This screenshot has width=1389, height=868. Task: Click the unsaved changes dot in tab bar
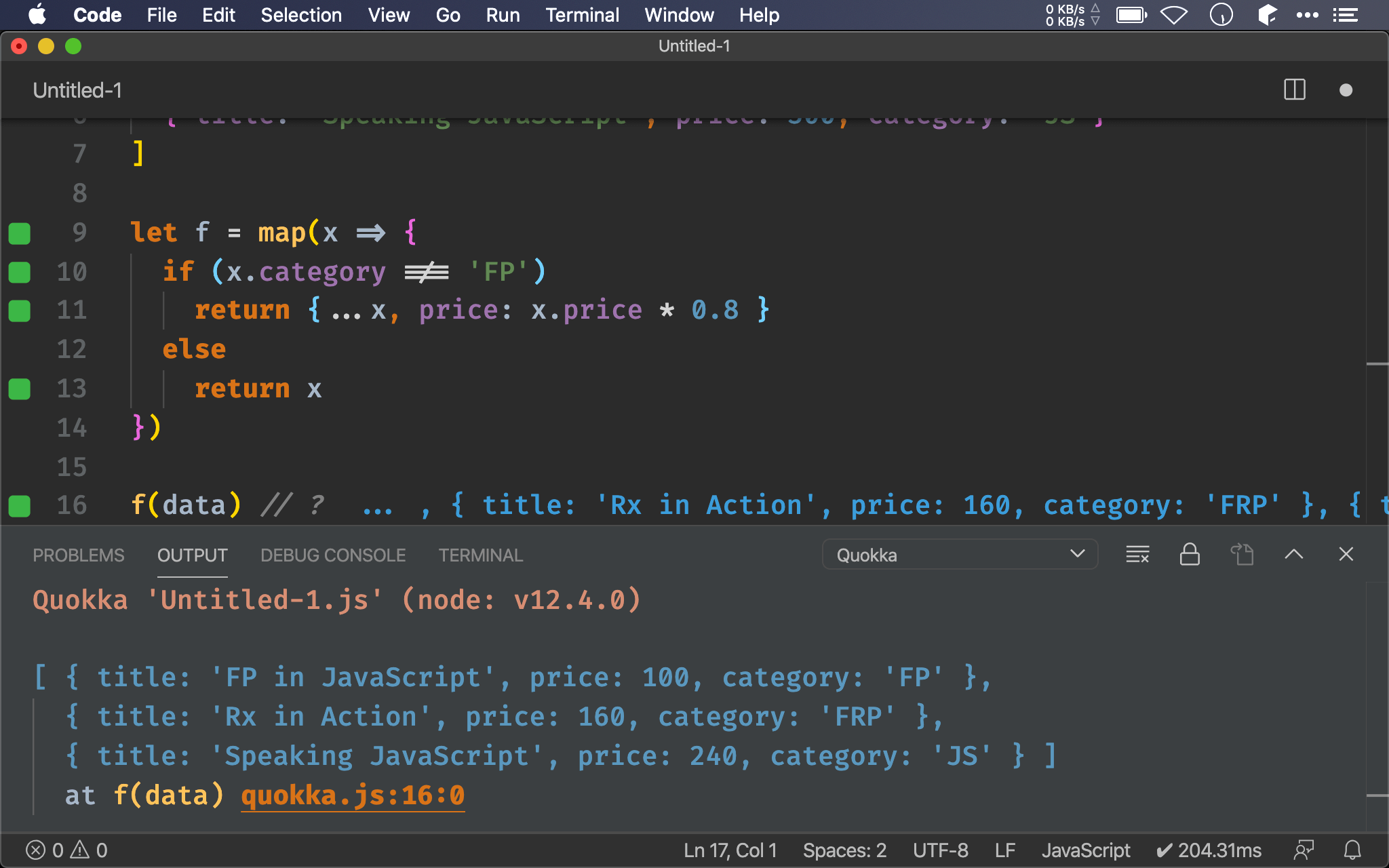(1346, 90)
